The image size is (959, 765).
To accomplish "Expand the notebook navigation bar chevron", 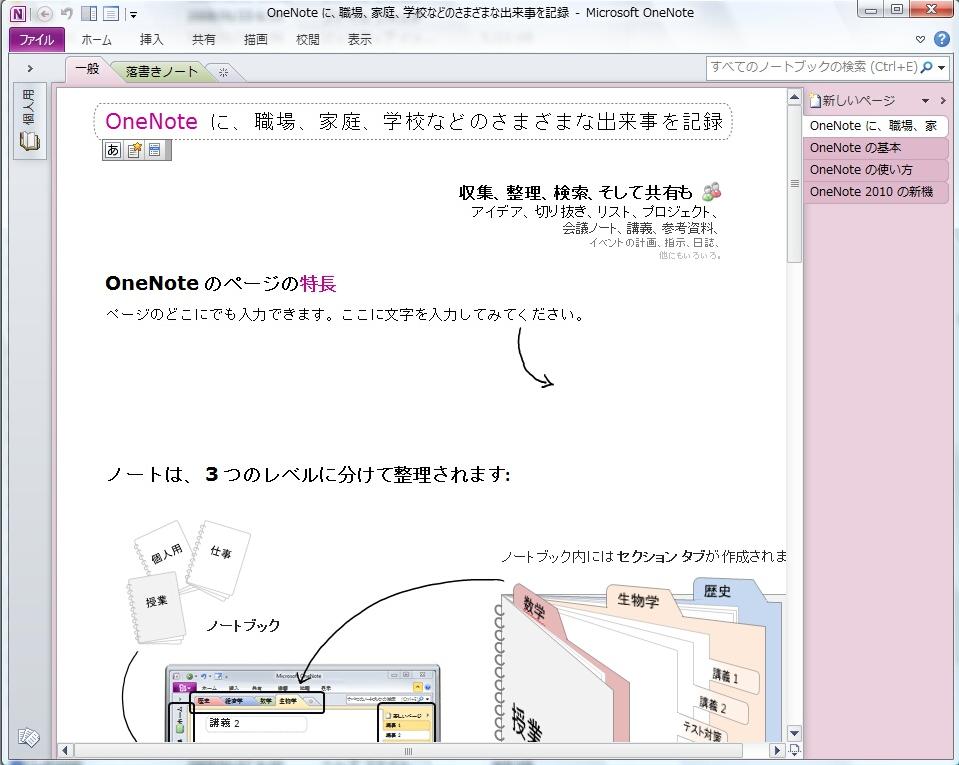I will [x=30, y=68].
